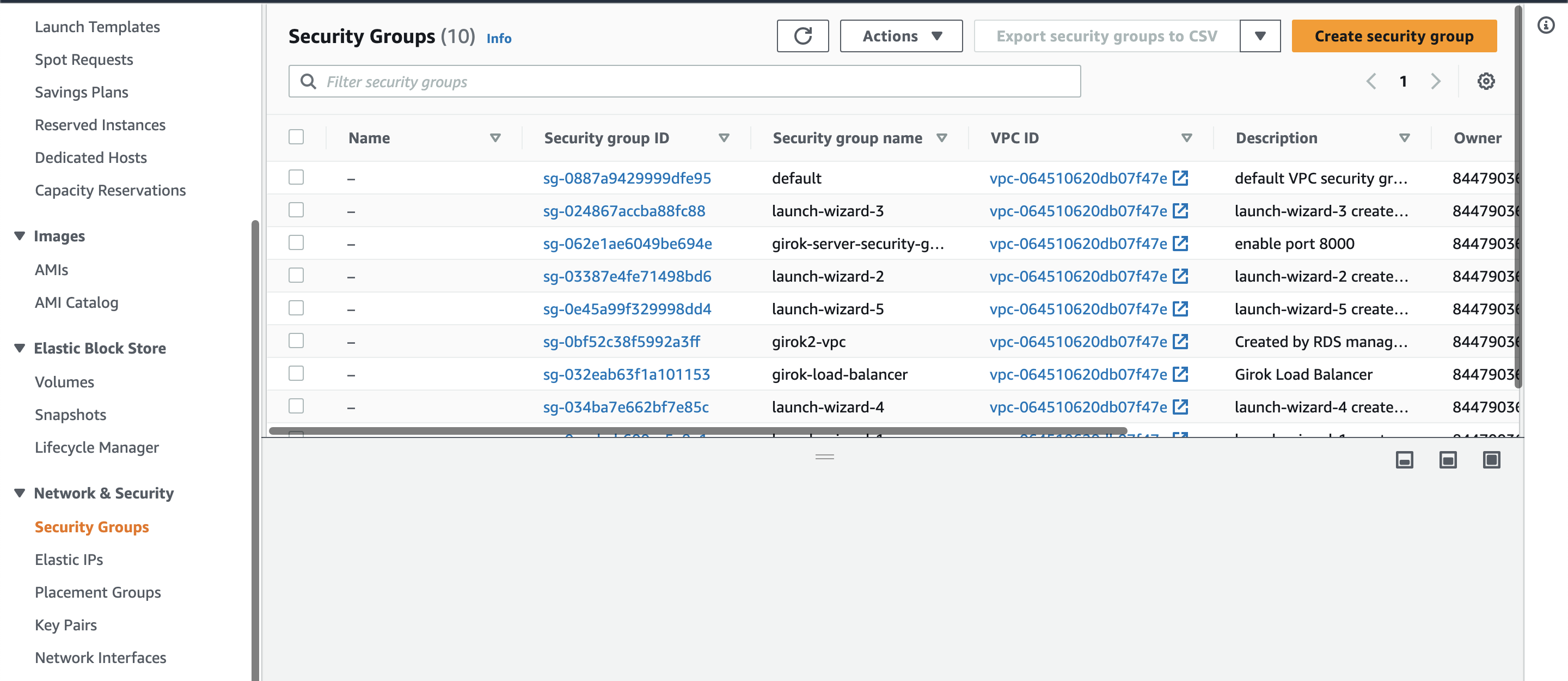Navigate to AMI Catalog in the sidebar
Screen dimensions: 1568x681
[77, 302]
